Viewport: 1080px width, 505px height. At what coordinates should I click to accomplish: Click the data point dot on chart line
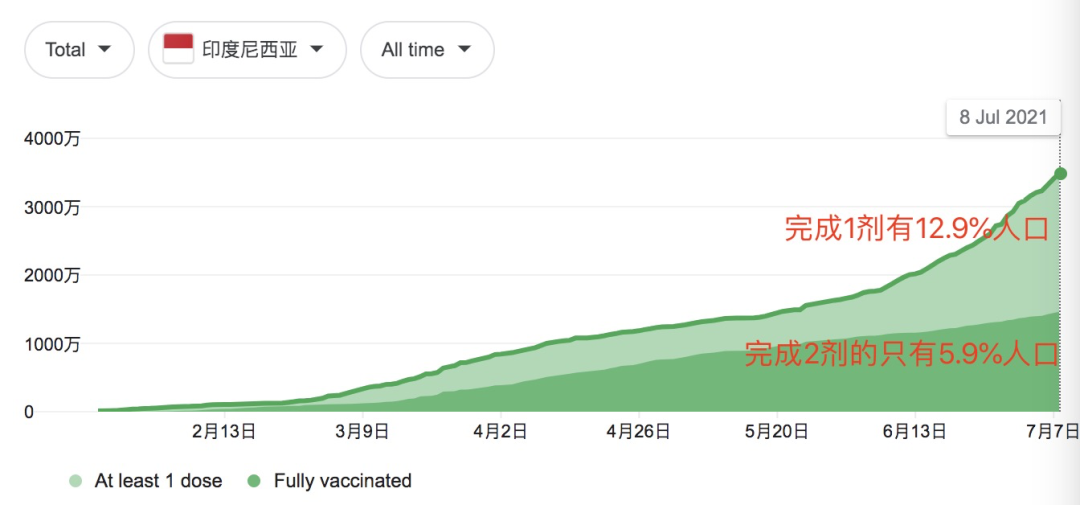click(1060, 174)
